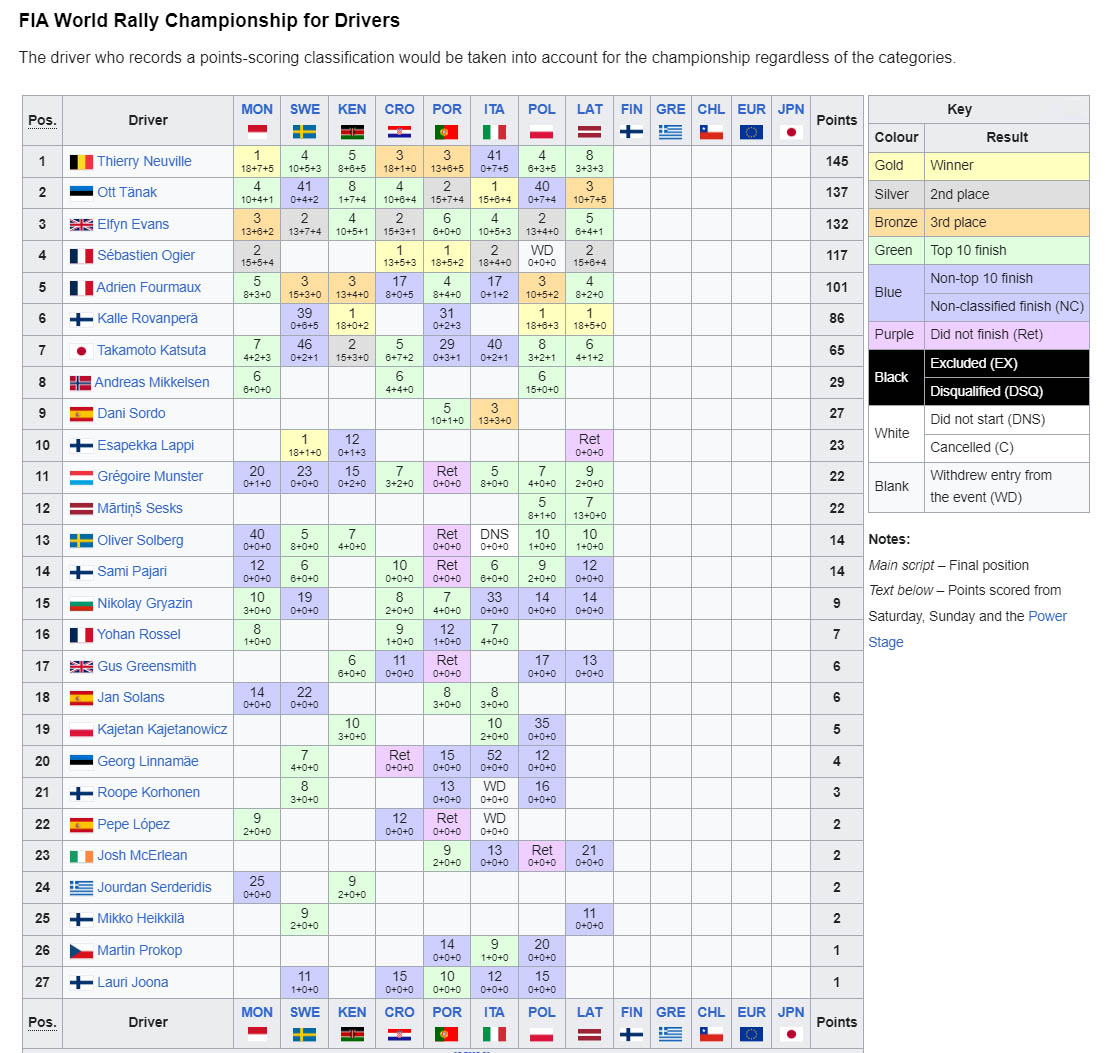Open the SWE rally link in the top header
The image size is (1110, 1053).
(304, 109)
